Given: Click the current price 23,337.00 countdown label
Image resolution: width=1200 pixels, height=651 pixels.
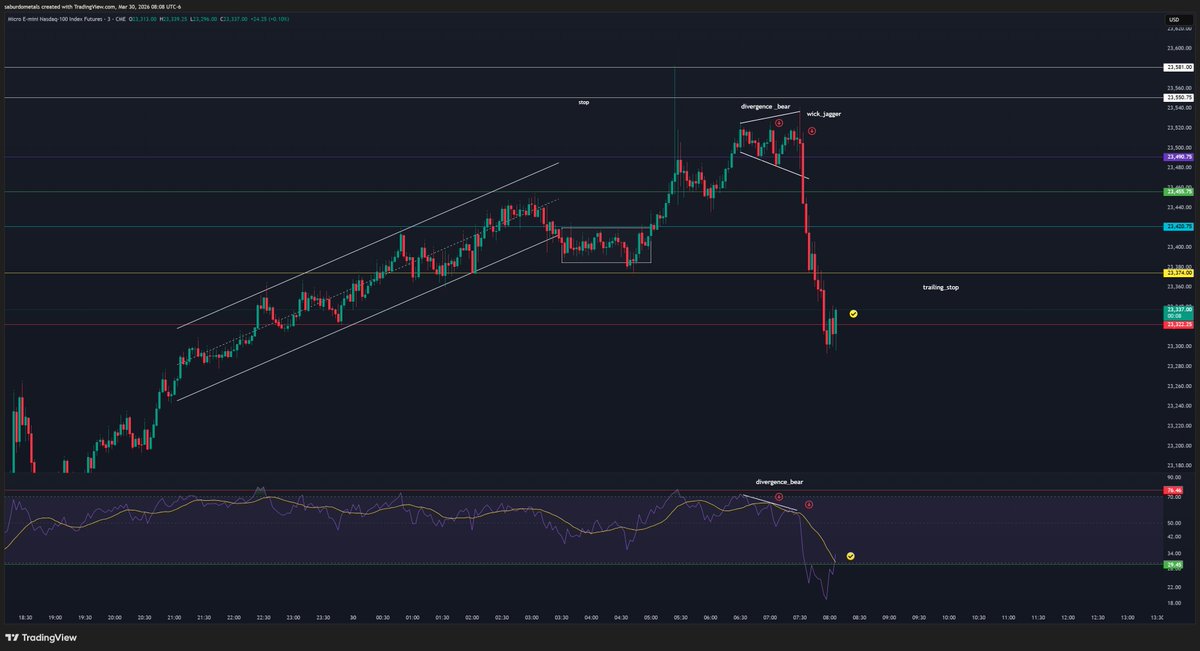Looking at the screenshot, I should click(x=1179, y=312).
